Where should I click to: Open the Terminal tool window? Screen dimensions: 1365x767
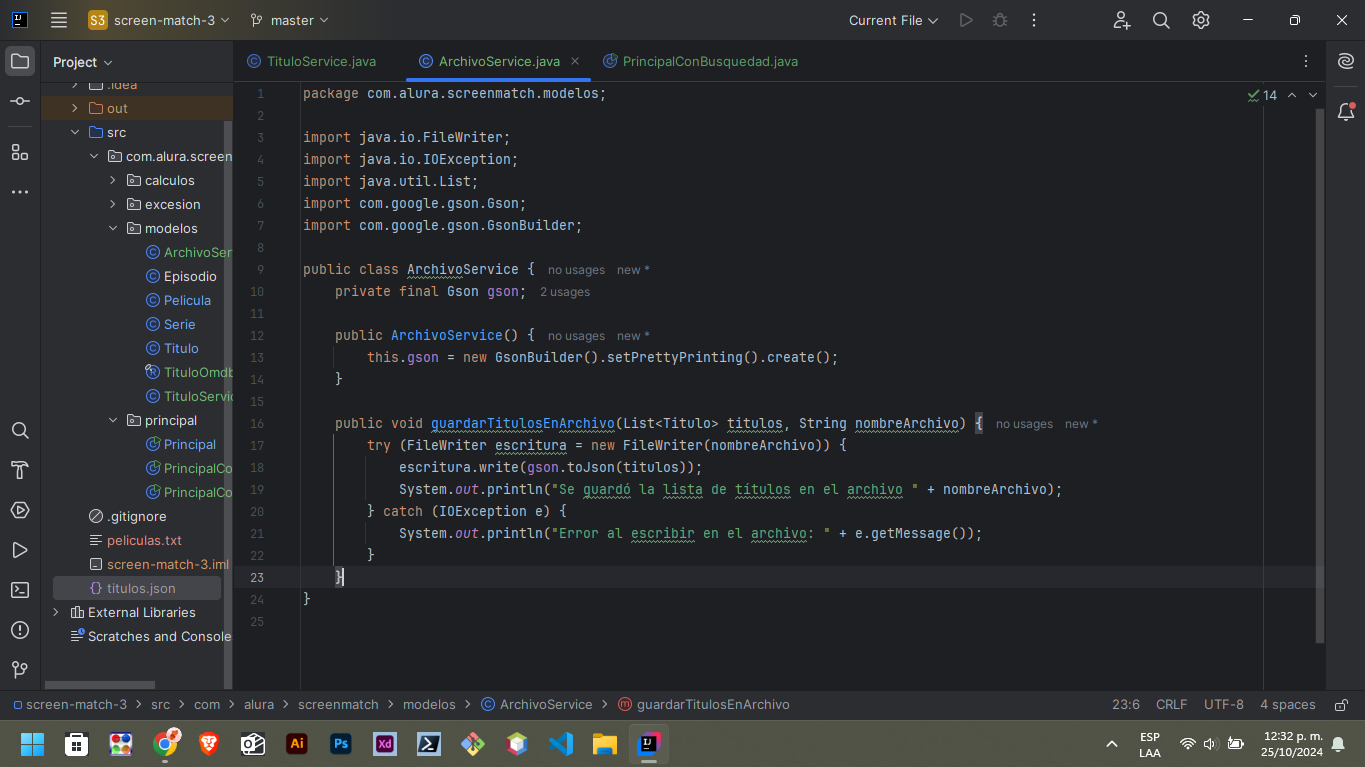[20, 590]
